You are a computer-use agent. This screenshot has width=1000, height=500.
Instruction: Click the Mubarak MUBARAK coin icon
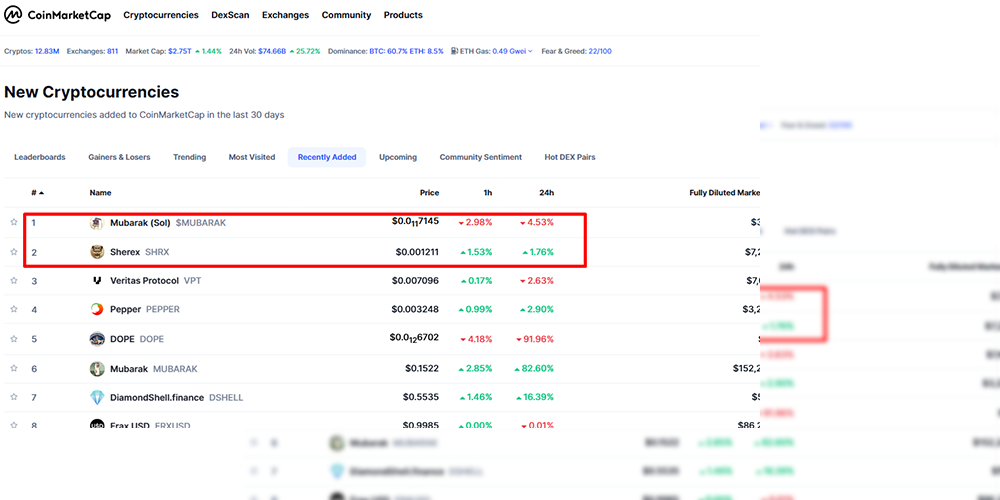(x=97, y=369)
